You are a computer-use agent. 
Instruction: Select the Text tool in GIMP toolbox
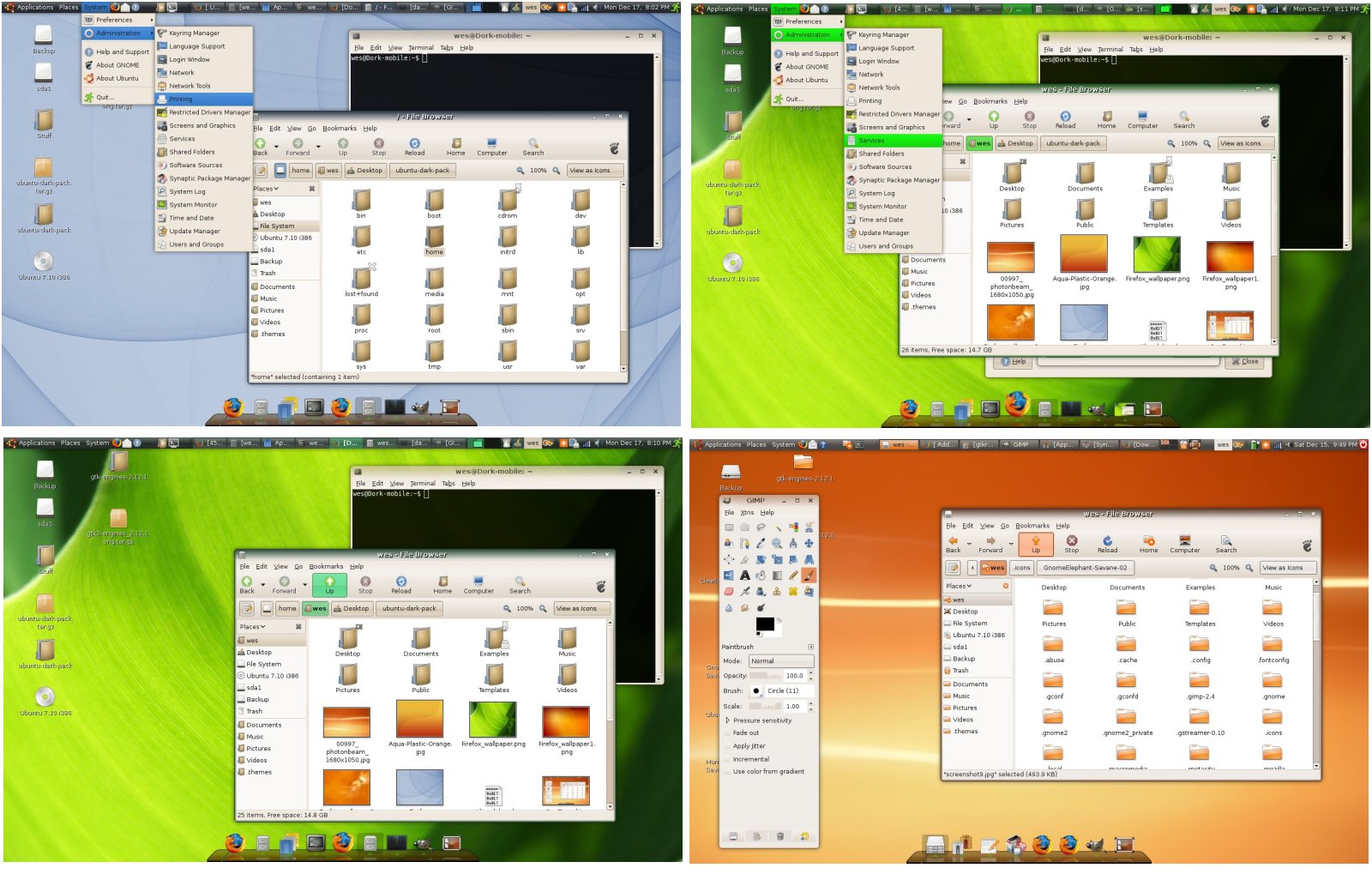pyautogui.click(x=744, y=575)
